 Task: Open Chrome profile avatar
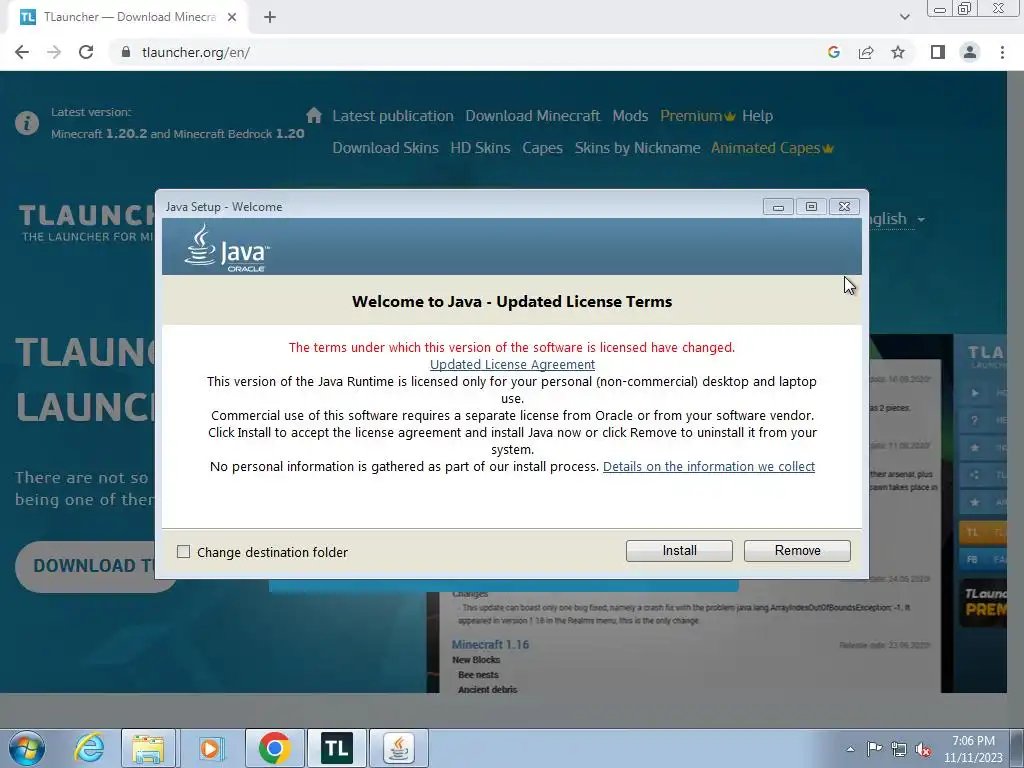pos(970,52)
